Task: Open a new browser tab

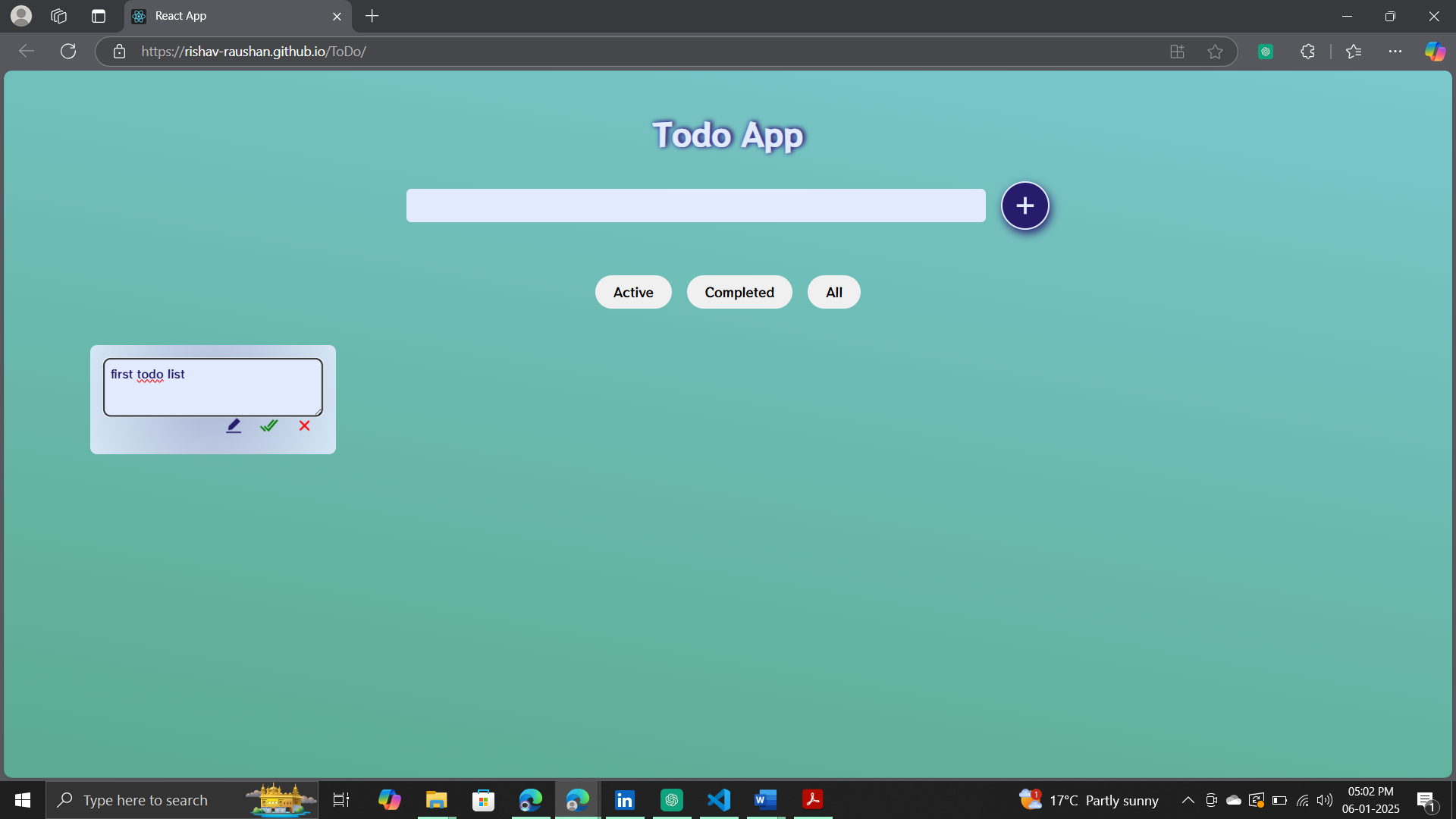Action: pyautogui.click(x=372, y=16)
